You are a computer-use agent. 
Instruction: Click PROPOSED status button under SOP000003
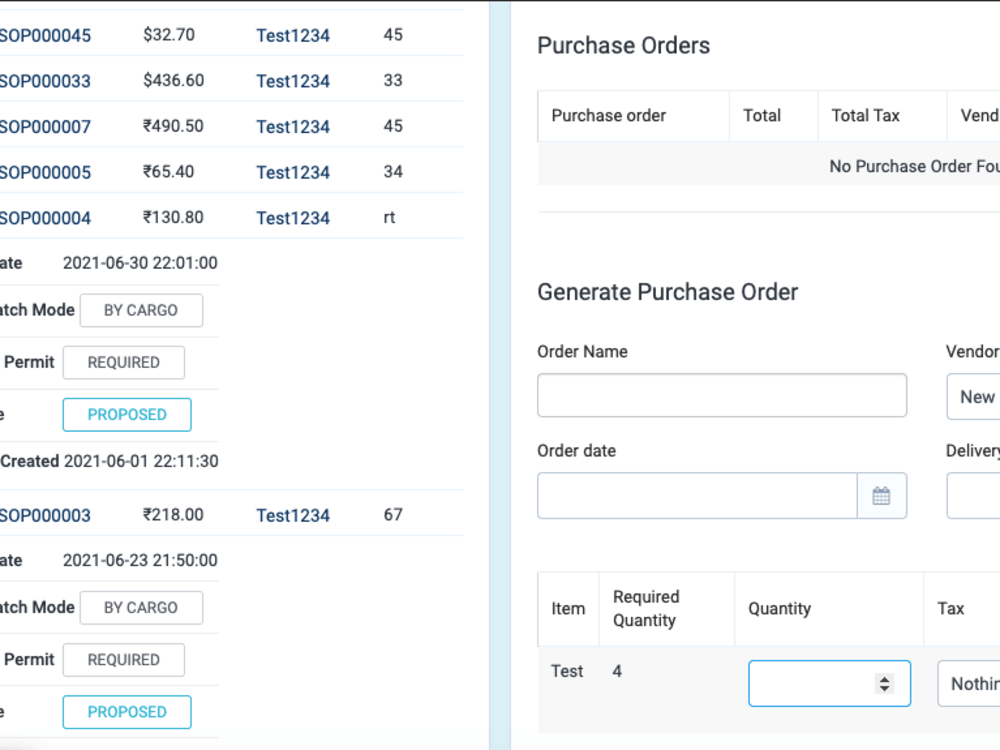click(127, 712)
